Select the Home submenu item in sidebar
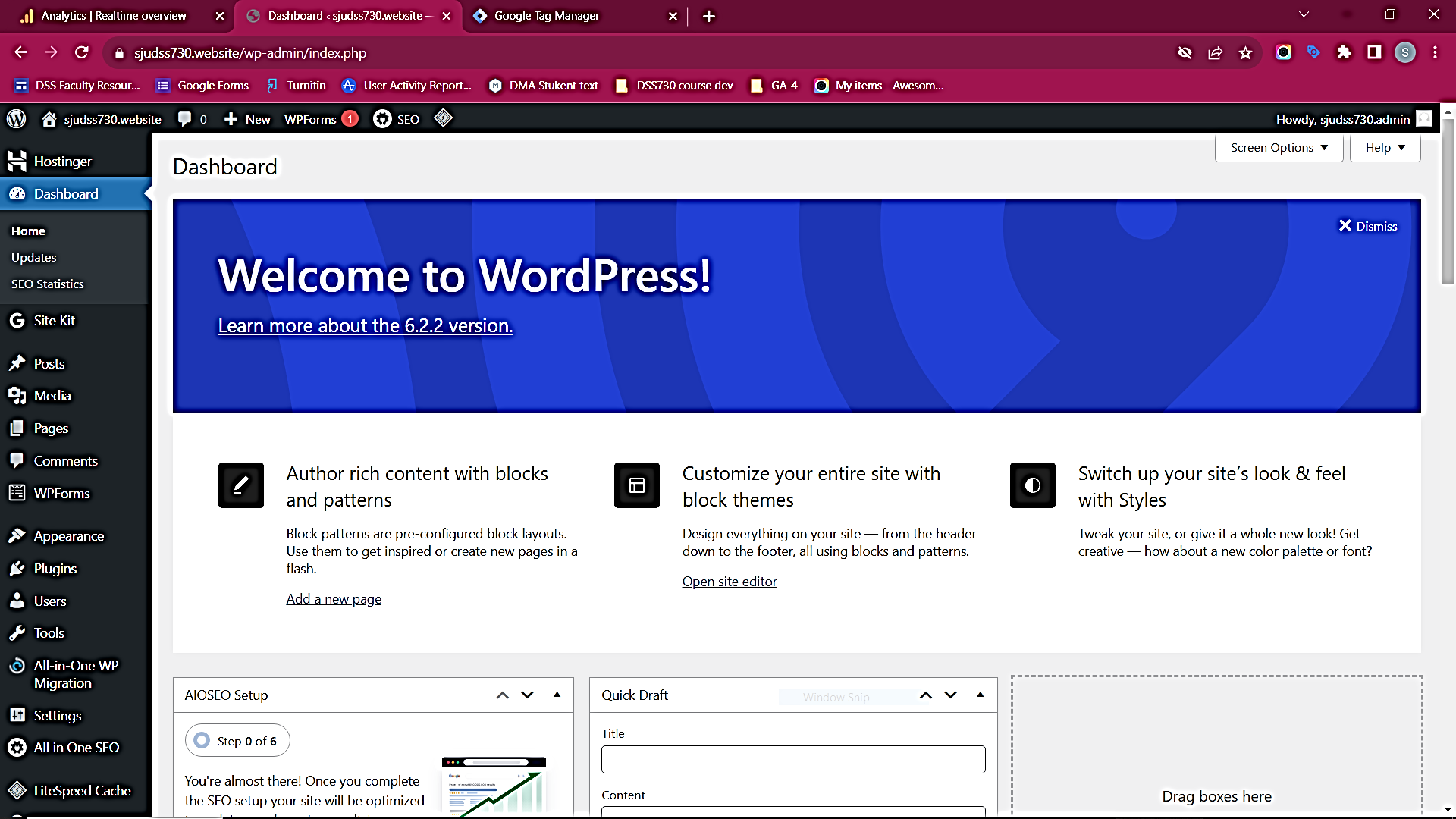 27,230
